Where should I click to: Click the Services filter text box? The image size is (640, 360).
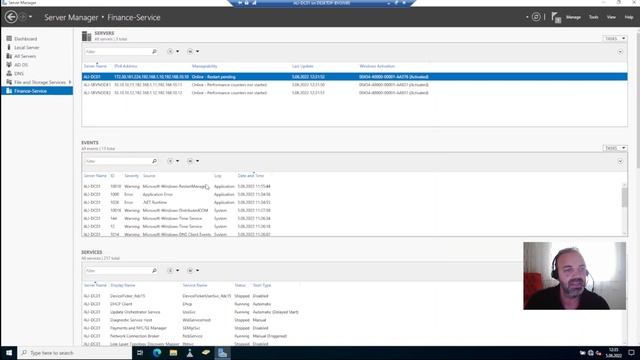118,270
